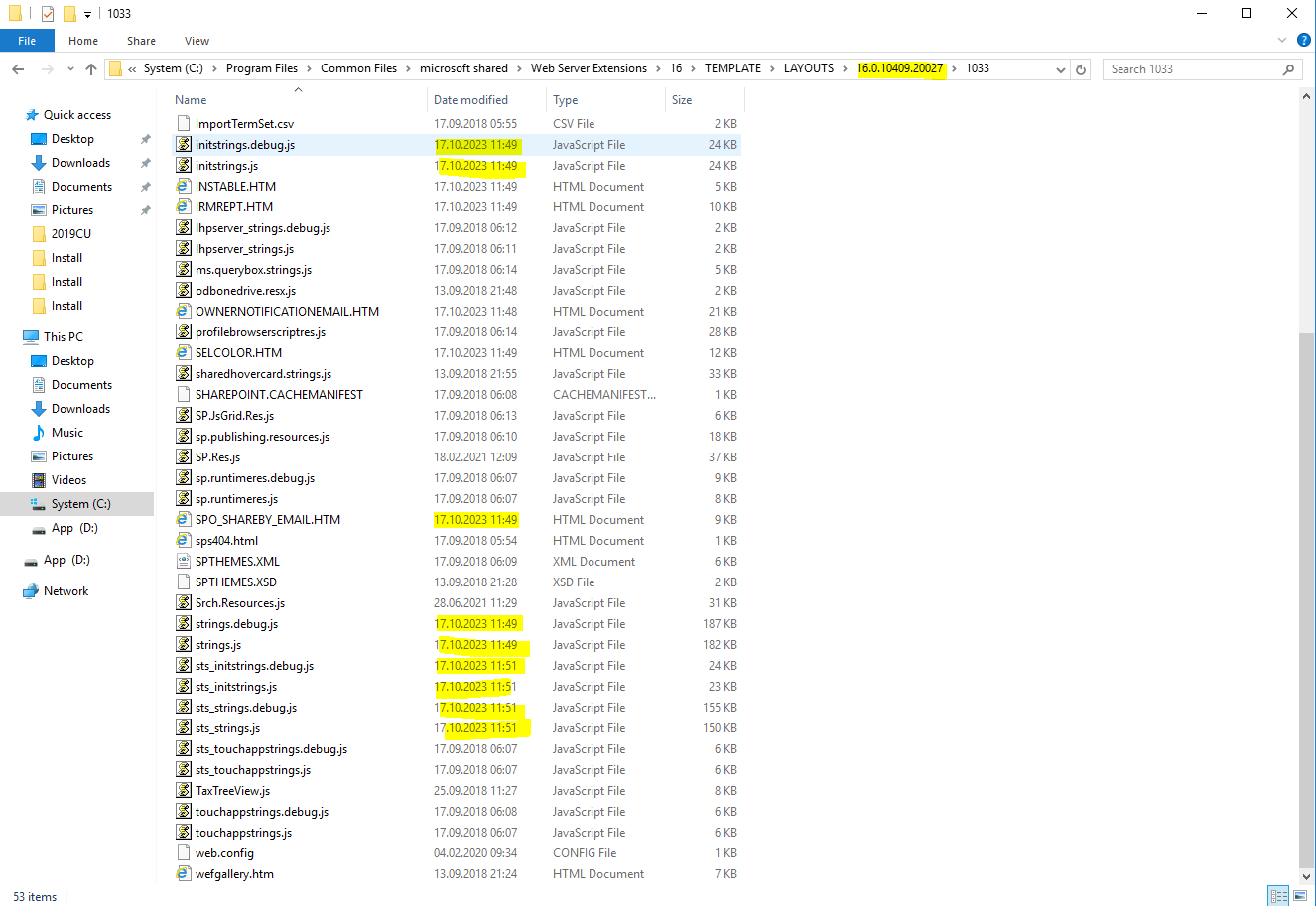Switch to the Share ribbon tab

[x=141, y=41]
